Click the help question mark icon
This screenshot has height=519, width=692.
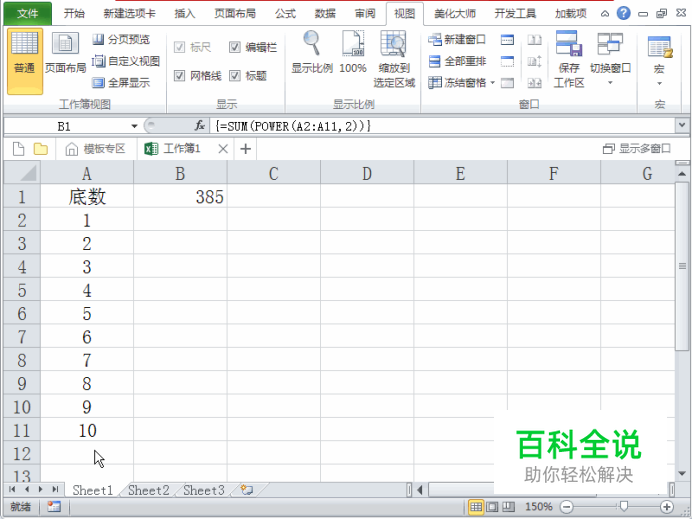[623, 13]
